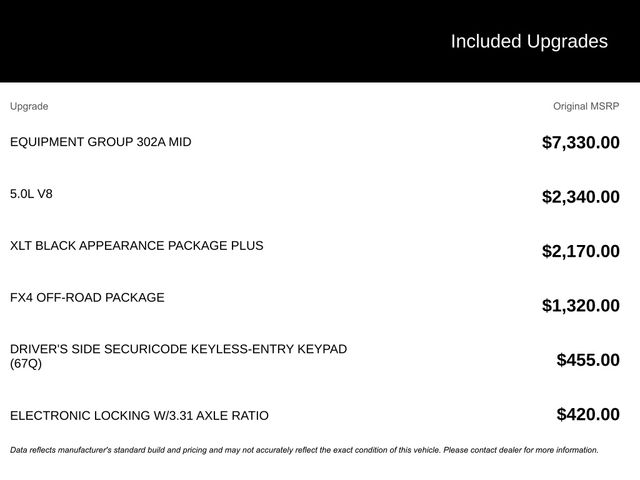Screen dimensions: 640x480
Task: Click the $455.00 price
Action: (x=587, y=360)
